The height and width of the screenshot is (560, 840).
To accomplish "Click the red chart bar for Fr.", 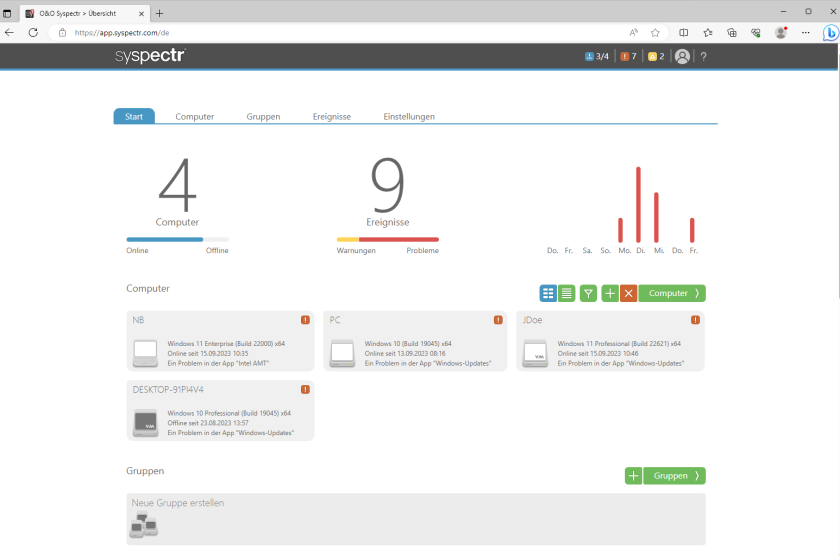I will [x=692, y=230].
